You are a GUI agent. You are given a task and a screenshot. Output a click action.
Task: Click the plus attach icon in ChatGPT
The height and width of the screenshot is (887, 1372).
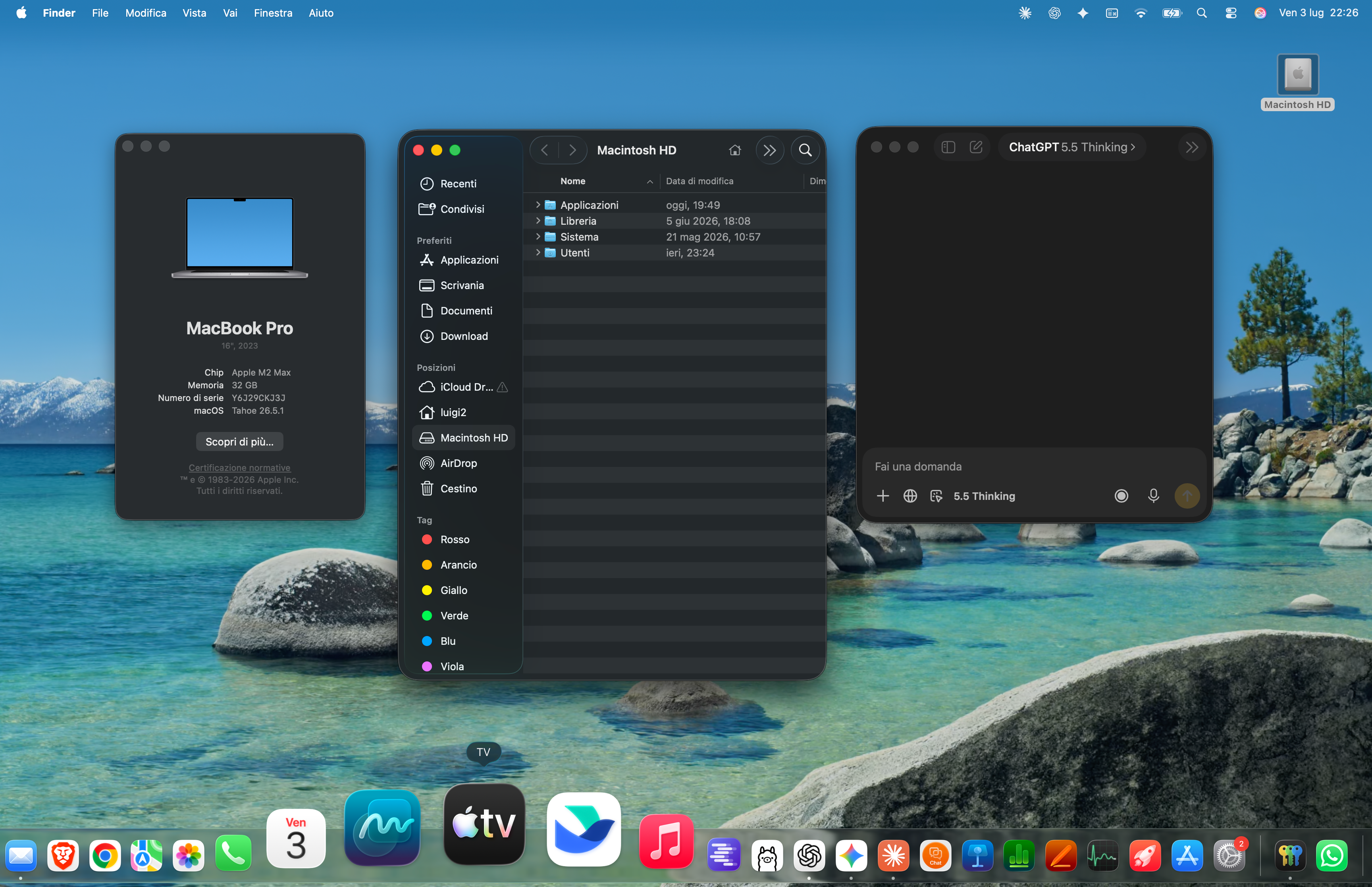tap(883, 496)
